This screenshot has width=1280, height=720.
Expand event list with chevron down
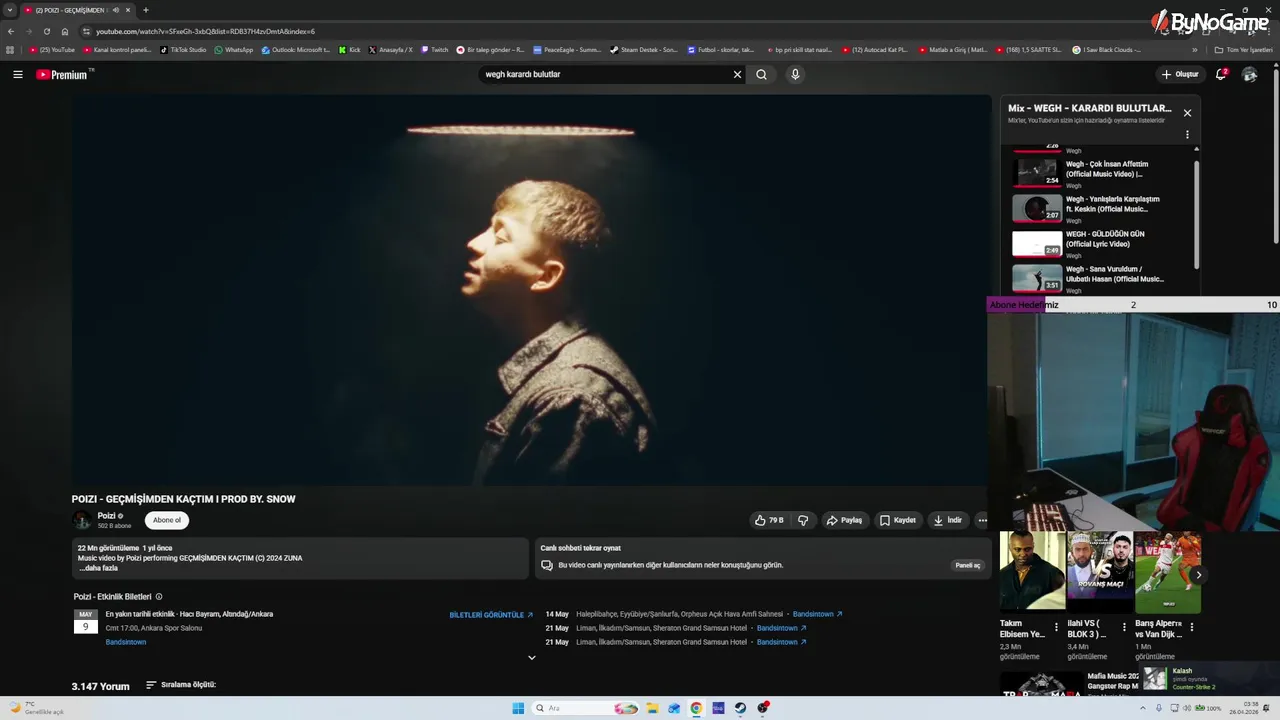[531, 658]
